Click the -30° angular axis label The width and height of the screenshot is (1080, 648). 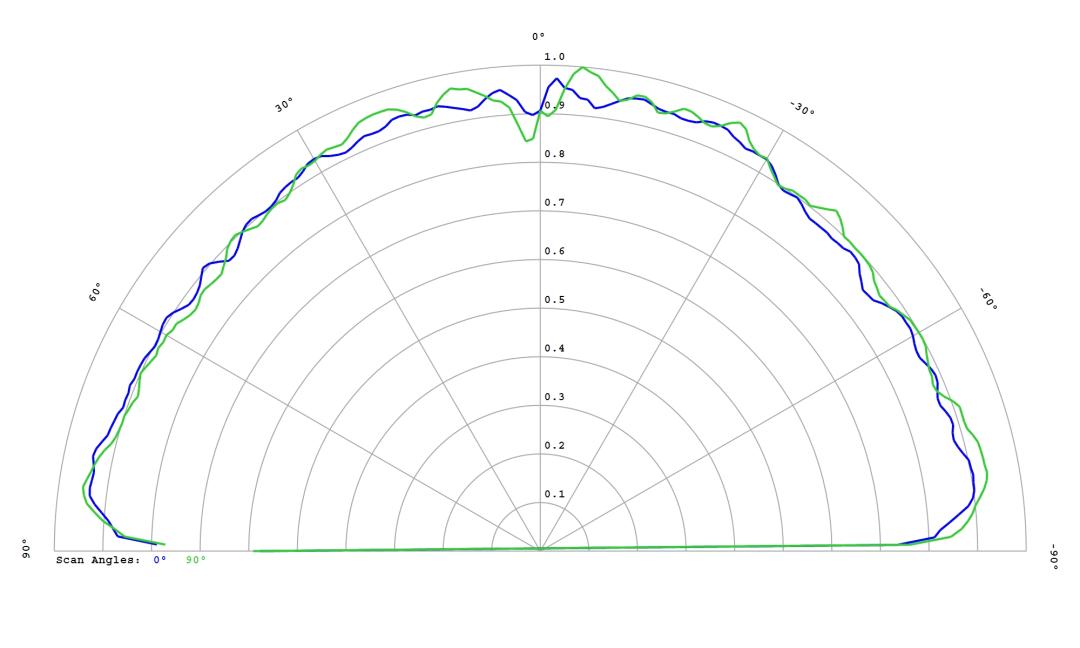pyautogui.click(x=801, y=108)
